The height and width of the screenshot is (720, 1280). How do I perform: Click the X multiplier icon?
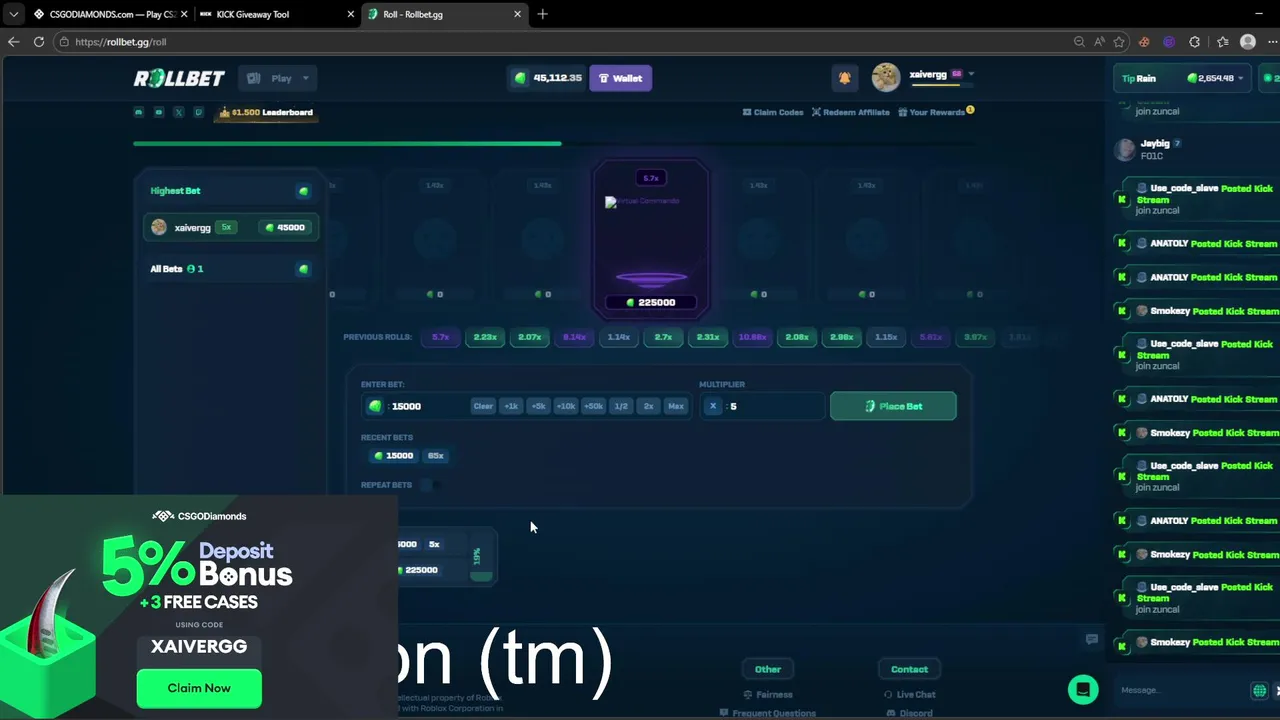(x=713, y=406)
